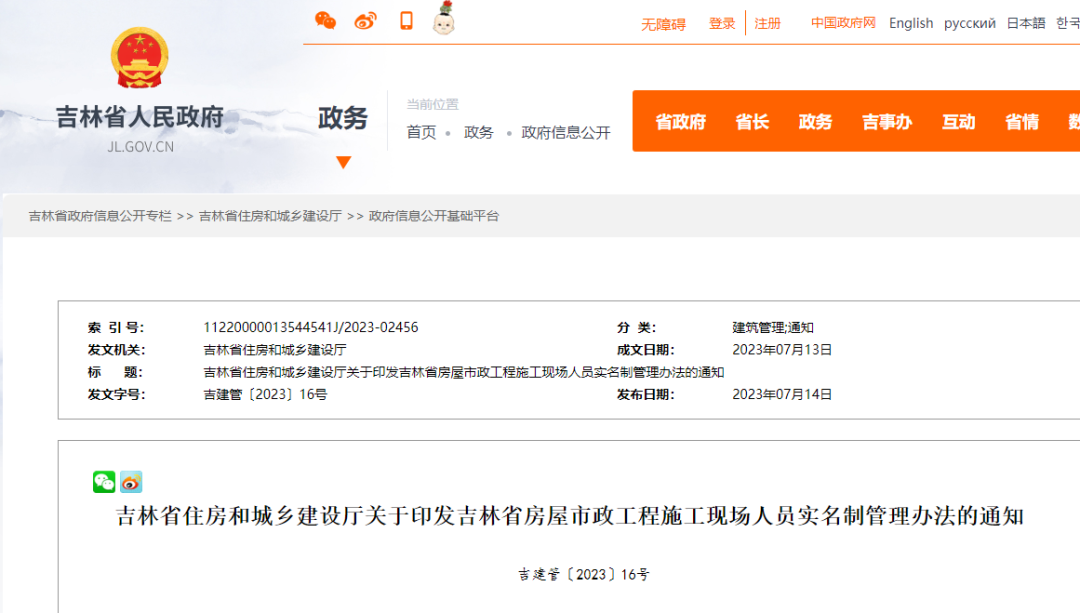Image resolution: width=1080 pixels, height=613 pixels.
Task: Click 首页 in the breadcrumb navigation
Action: pos(421,131)
